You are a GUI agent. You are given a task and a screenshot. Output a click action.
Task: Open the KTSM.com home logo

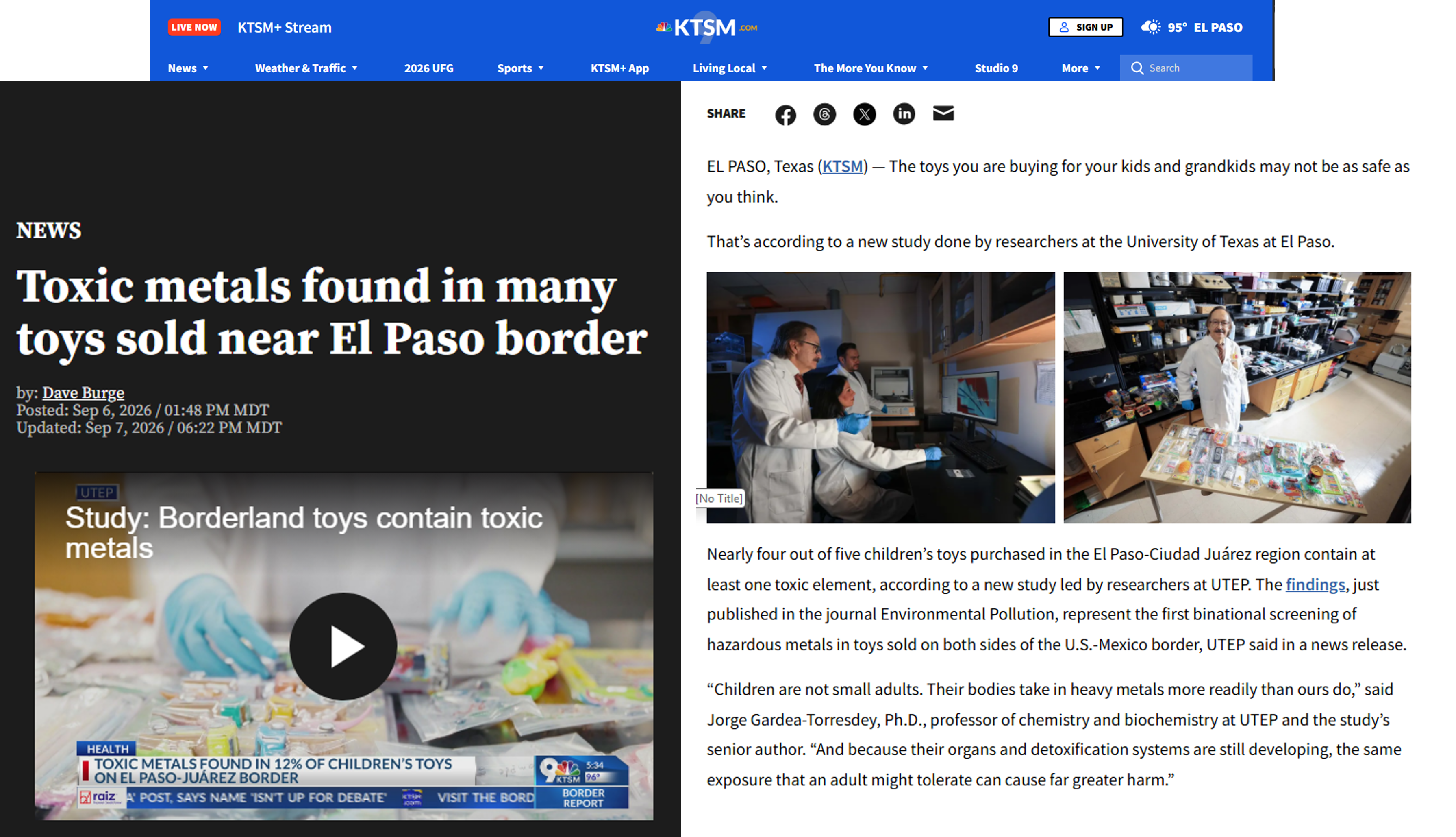click(x=706, y=26)
